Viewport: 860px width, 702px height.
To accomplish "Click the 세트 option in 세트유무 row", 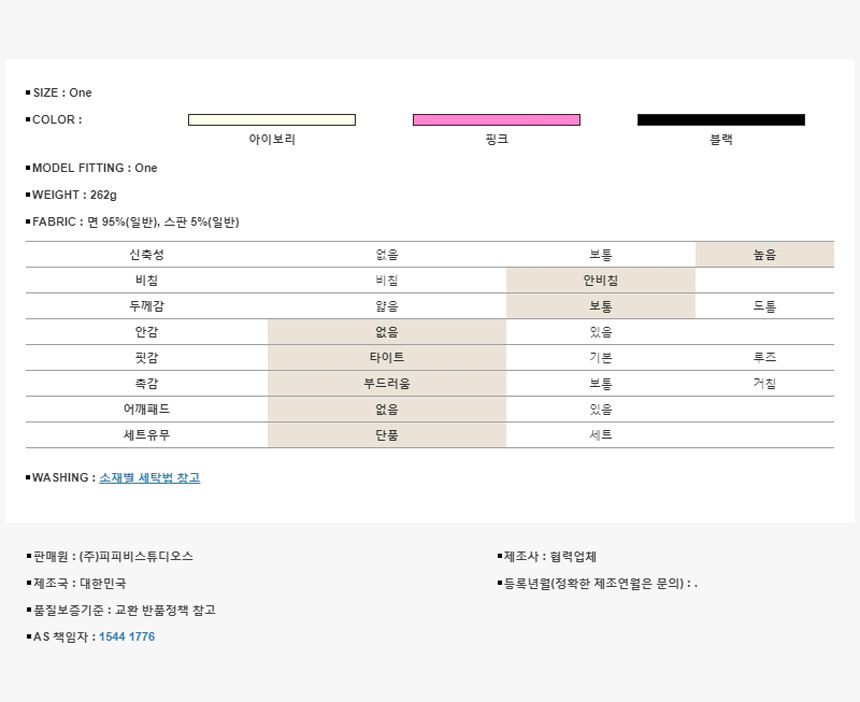I will (600, 435).
